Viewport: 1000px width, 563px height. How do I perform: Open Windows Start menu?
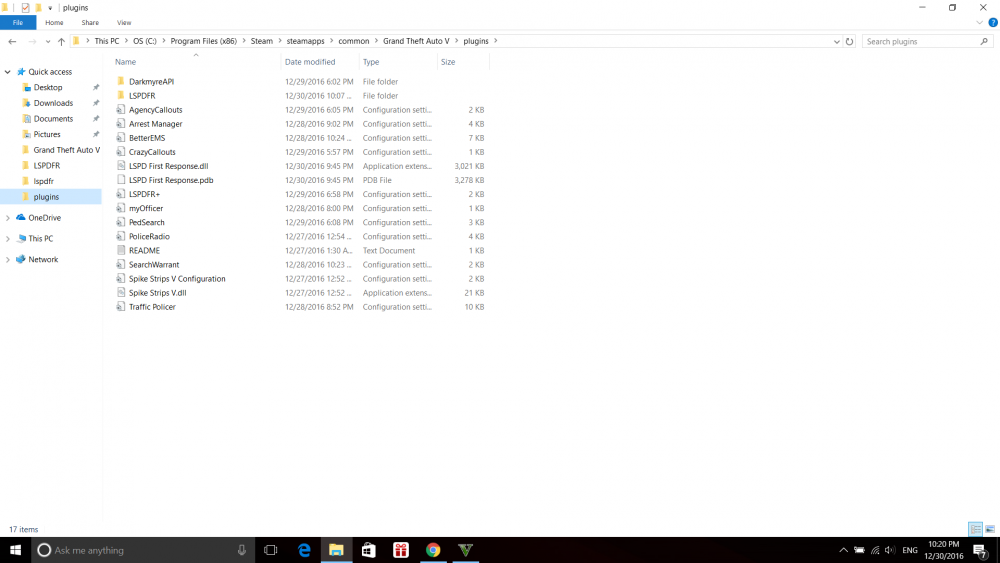click(15, 550)
